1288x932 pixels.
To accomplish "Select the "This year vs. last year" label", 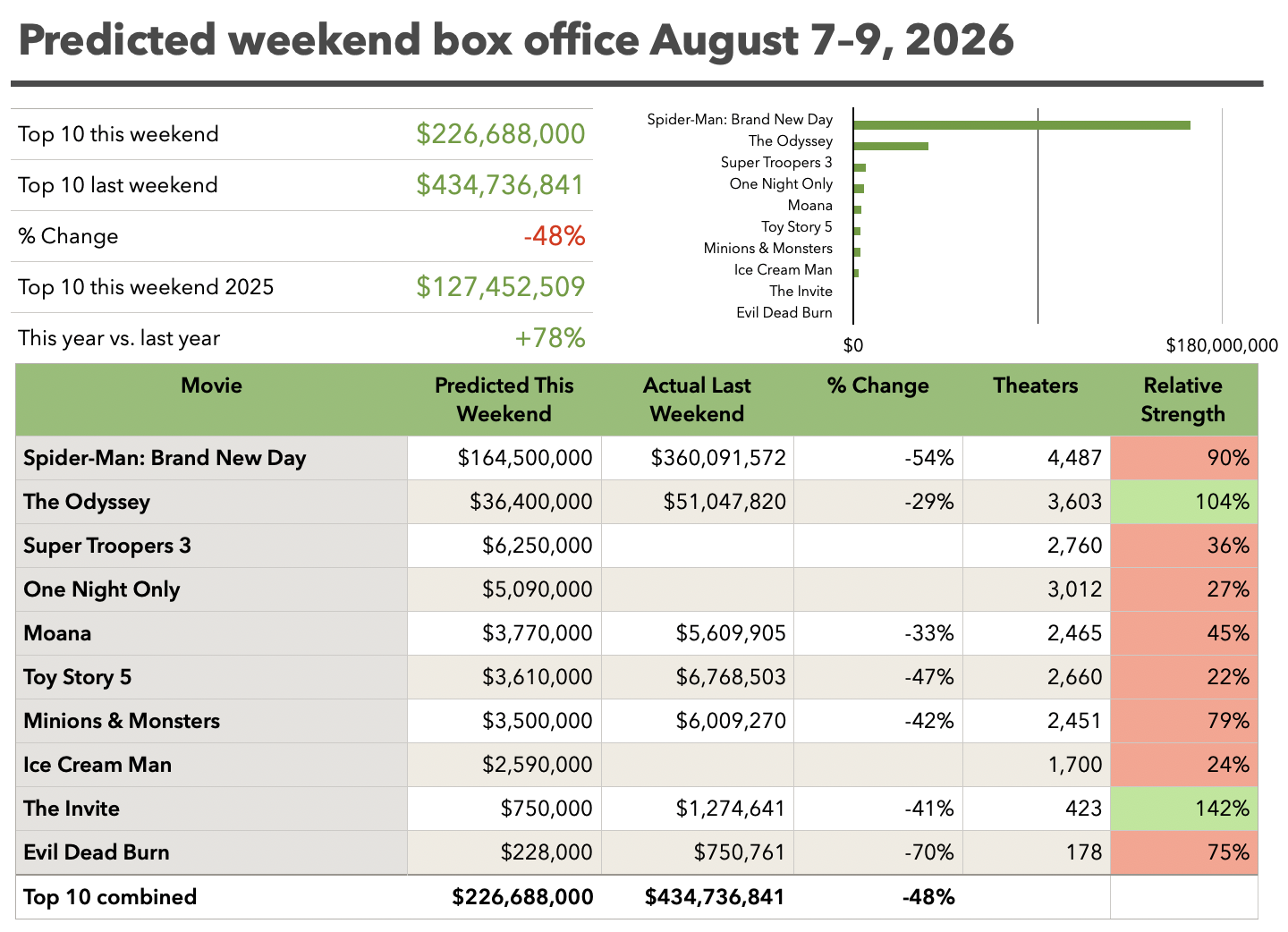I will [x=119, y=338].
